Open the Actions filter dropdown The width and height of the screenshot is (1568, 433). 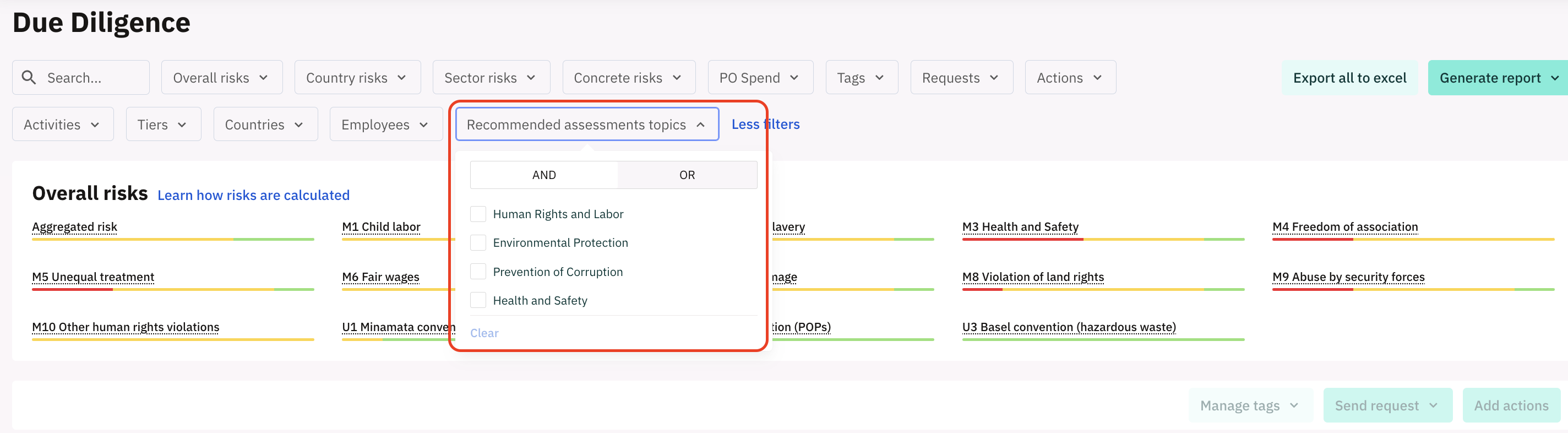1070,77
